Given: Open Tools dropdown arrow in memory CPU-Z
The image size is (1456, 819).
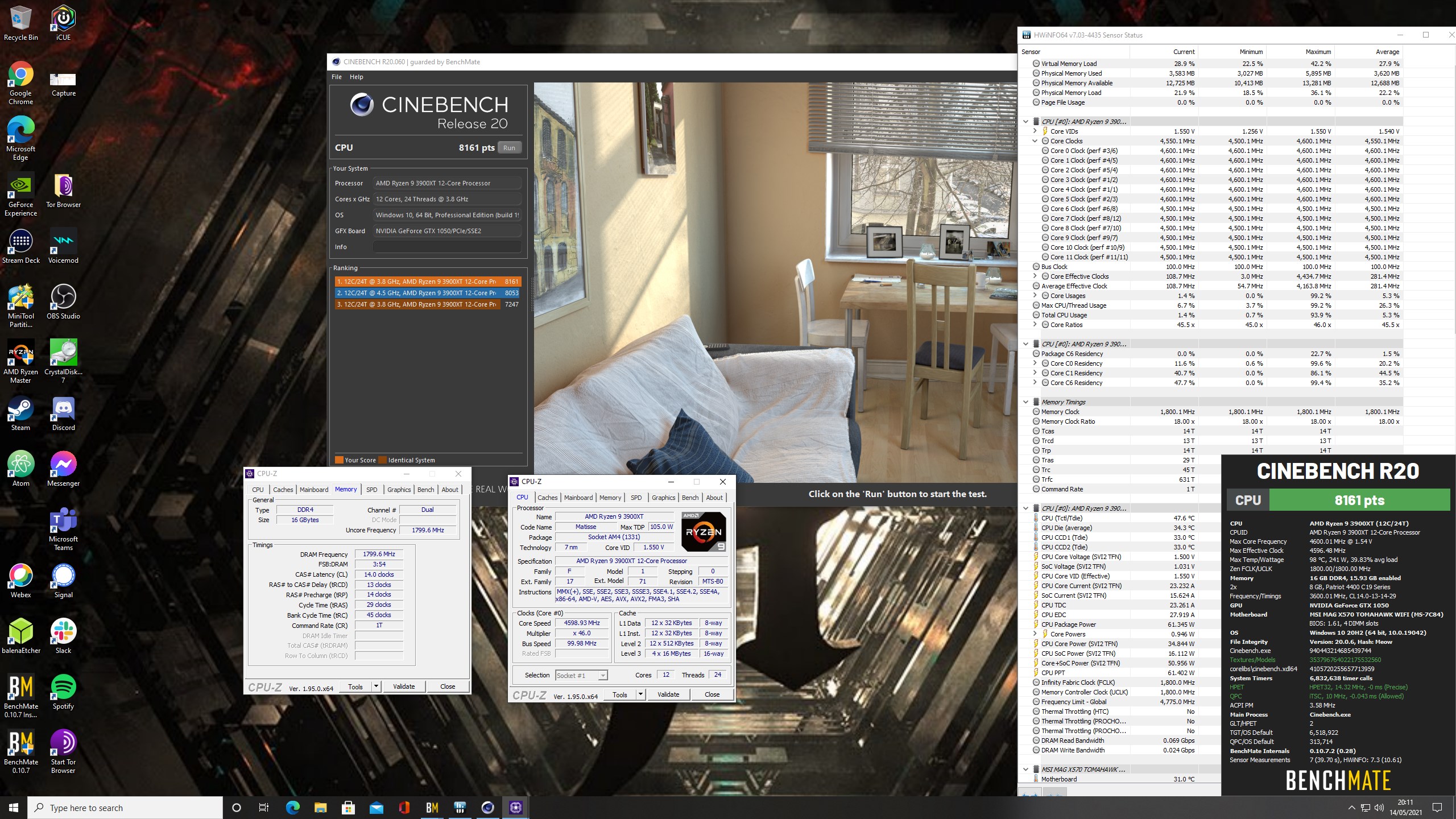Looking at the screenshot, I should [x=376, y=686].
